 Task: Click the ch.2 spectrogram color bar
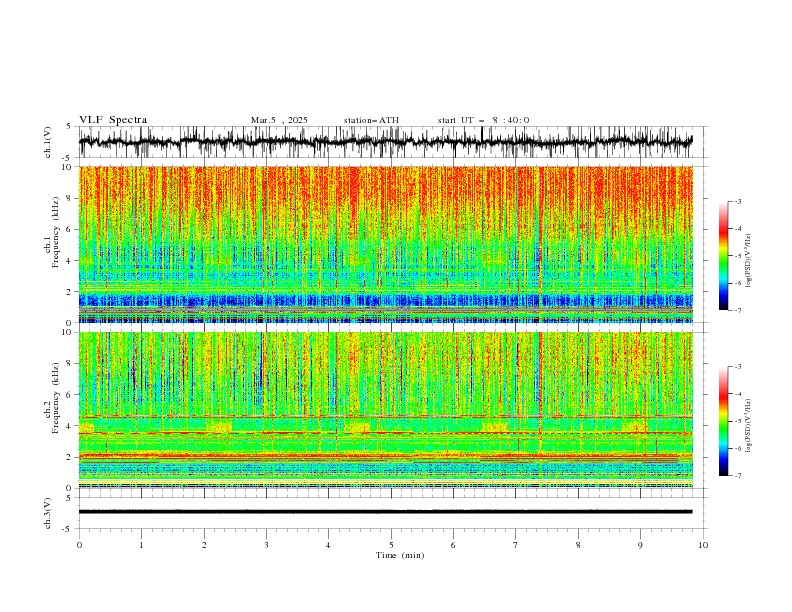tap(724, 421)
